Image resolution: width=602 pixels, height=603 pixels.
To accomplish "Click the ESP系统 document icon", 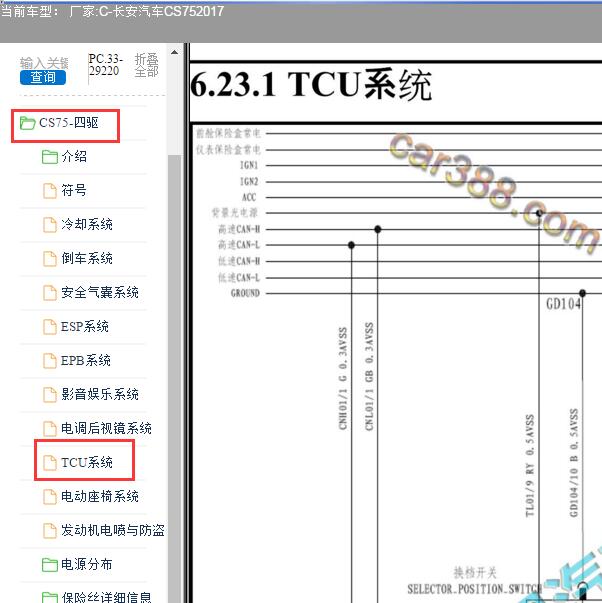I will pos(50,327).
